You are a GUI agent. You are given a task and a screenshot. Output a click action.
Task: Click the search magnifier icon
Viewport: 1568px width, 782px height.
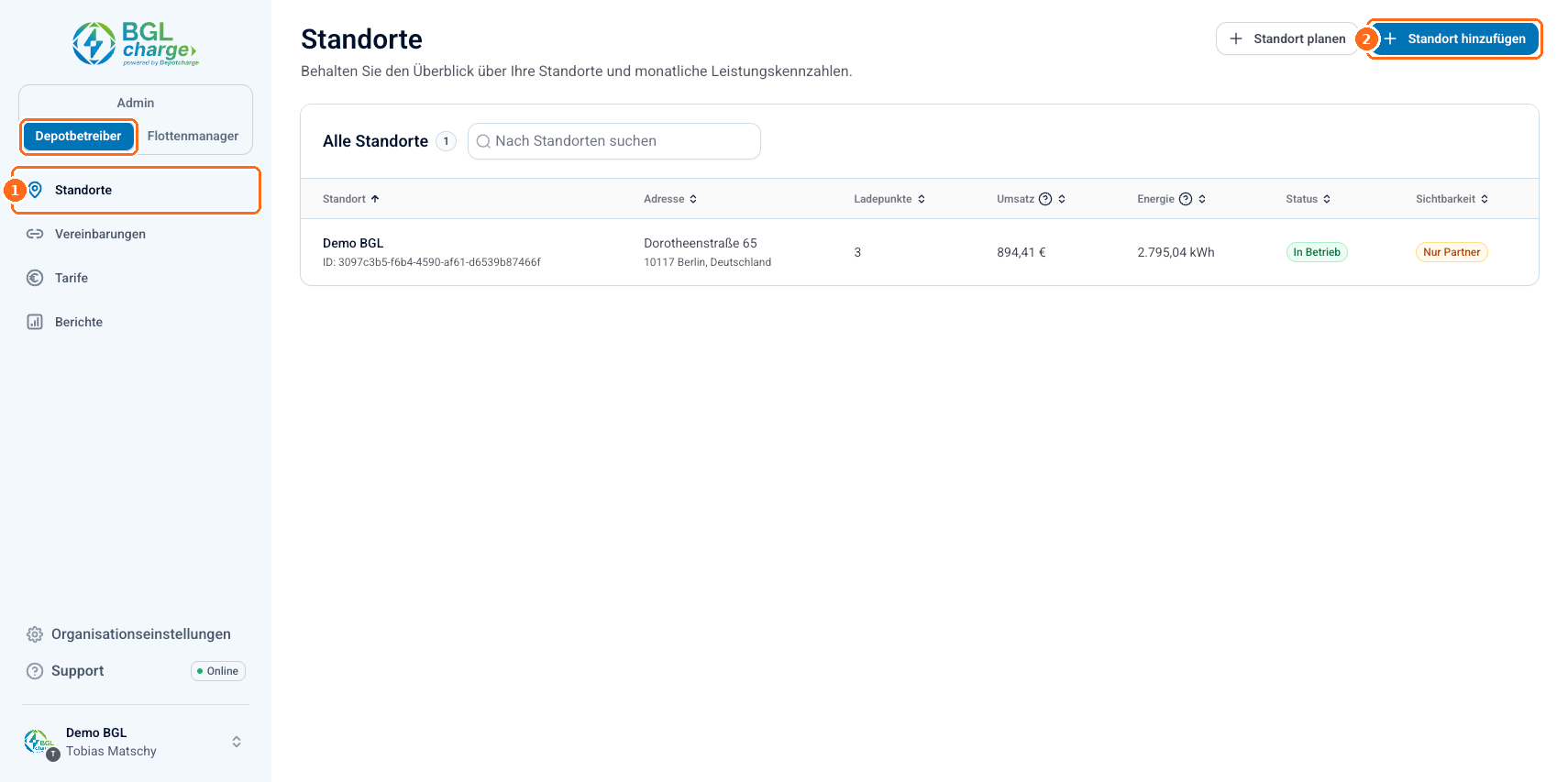click(x=483, y=141)
